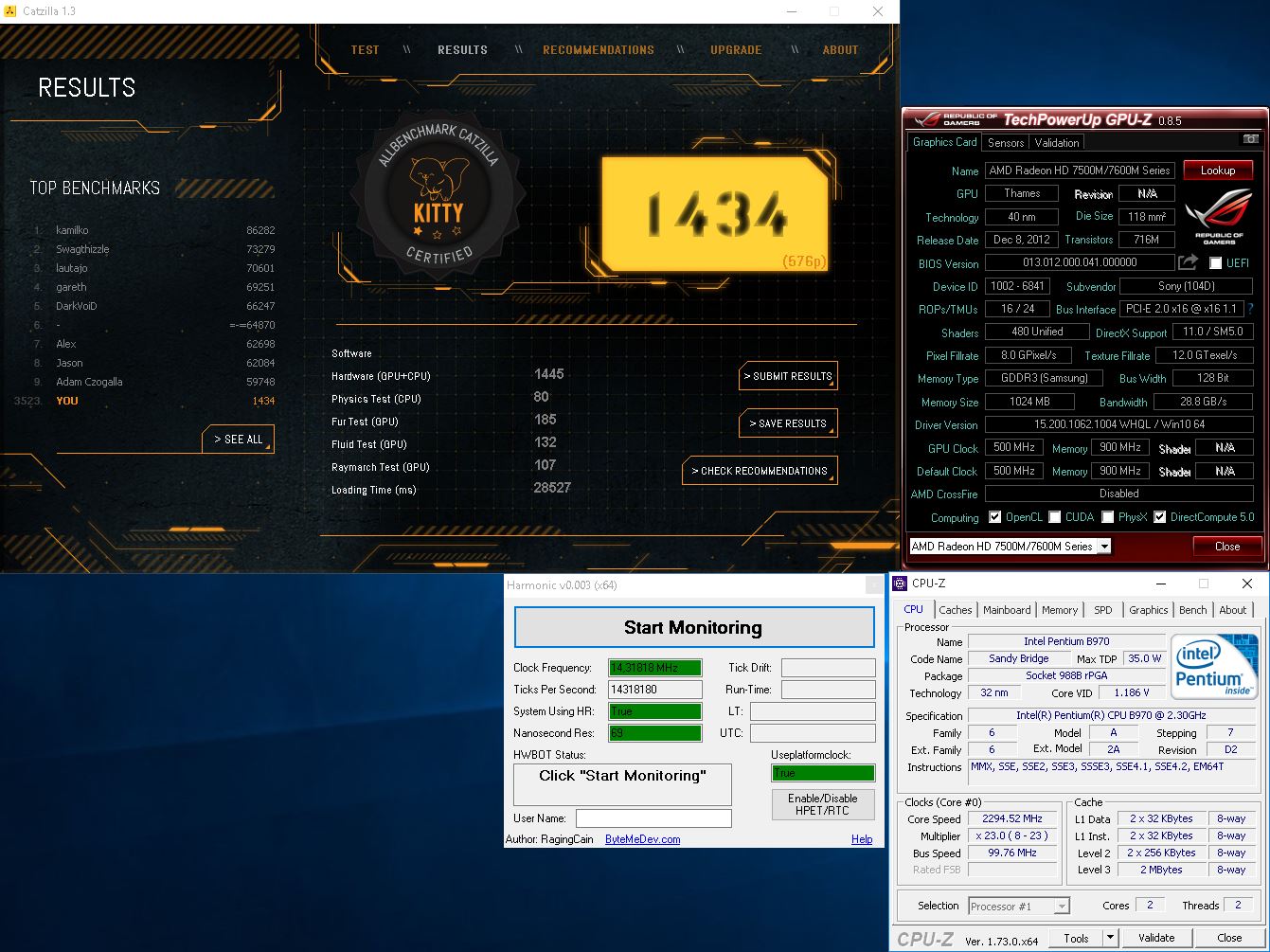The image size is (1270, 952).
Task: Click the Clock Frequency value field
Action: (x=655, y=668)
